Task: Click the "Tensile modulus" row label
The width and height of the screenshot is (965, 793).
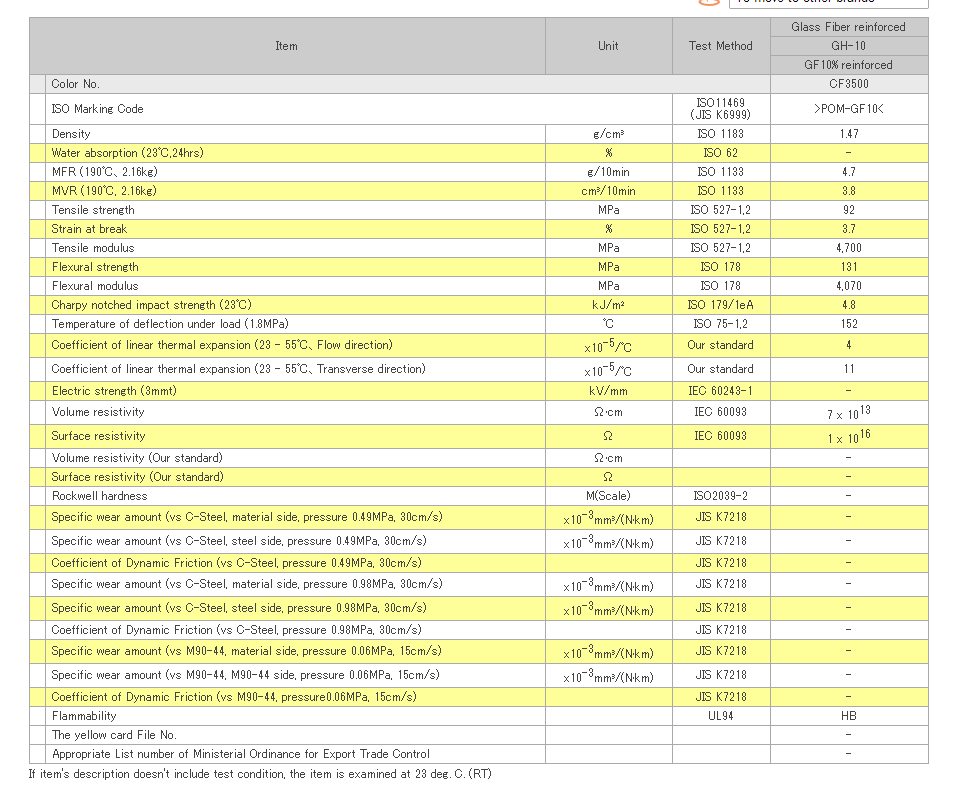Action: tap(93, 249)
